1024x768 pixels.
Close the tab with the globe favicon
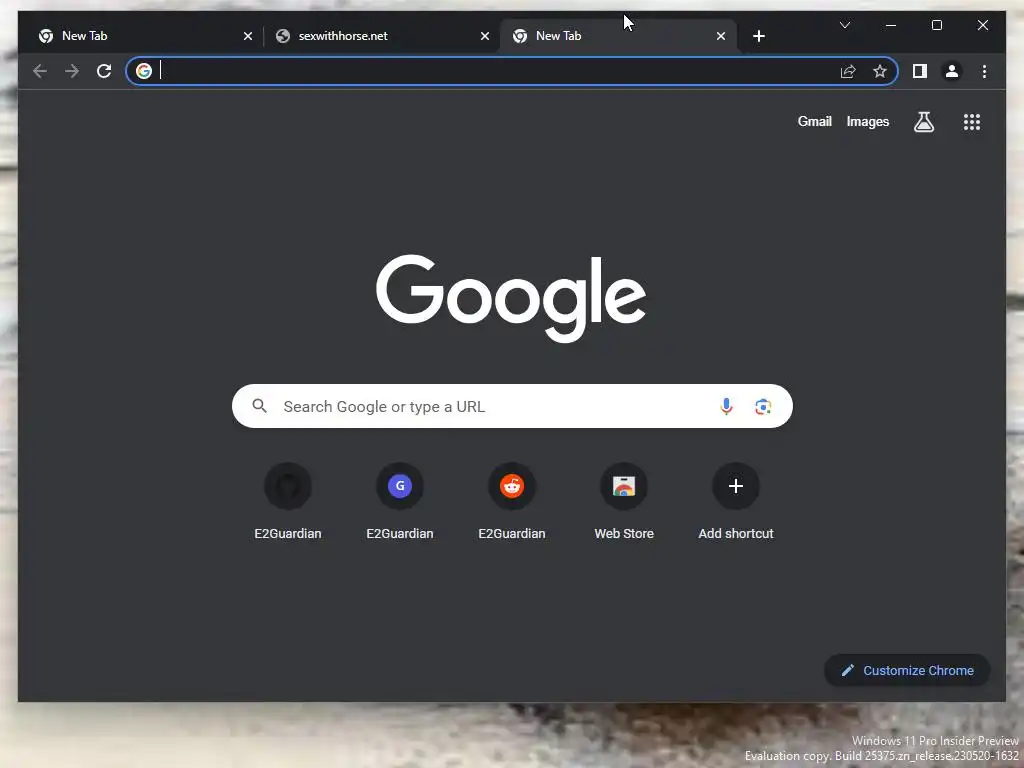[485, 36]
